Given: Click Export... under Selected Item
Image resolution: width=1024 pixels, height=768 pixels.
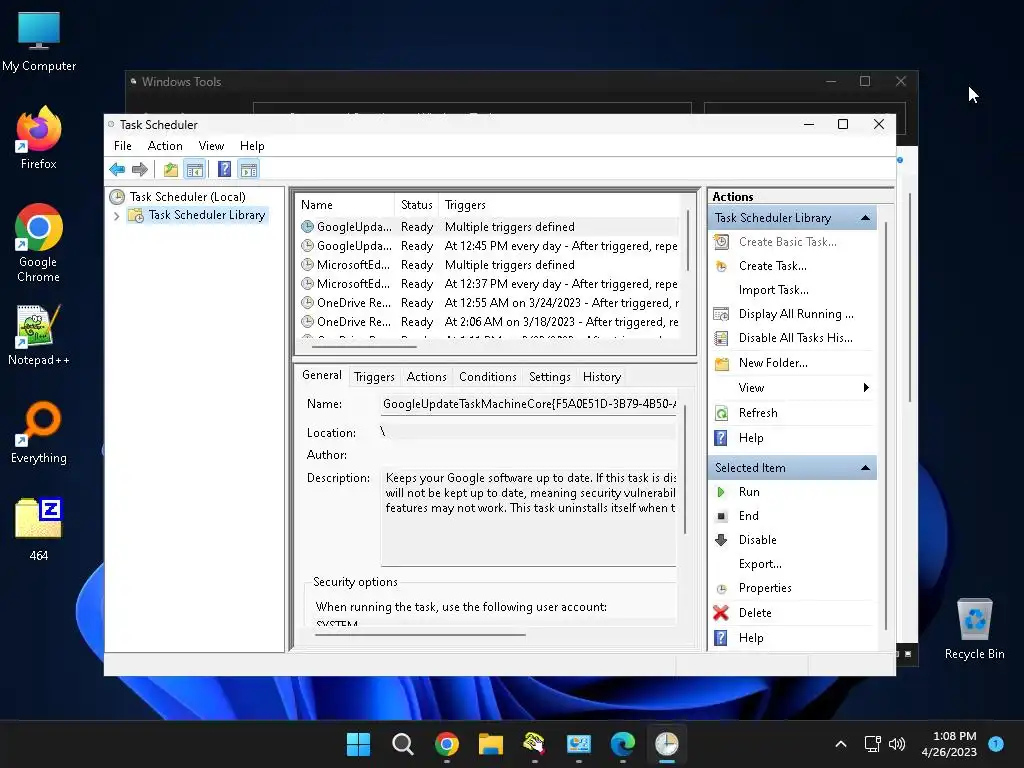Looking at the screenshot, I should 760,564.
